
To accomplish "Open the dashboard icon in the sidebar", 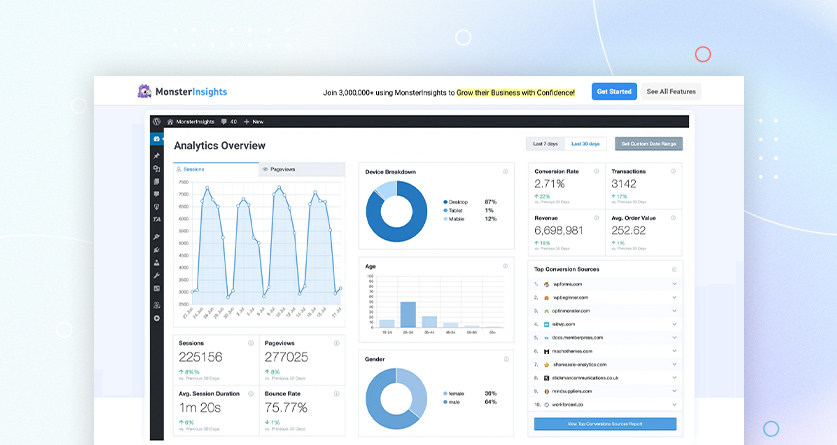I will pos(156,139).
